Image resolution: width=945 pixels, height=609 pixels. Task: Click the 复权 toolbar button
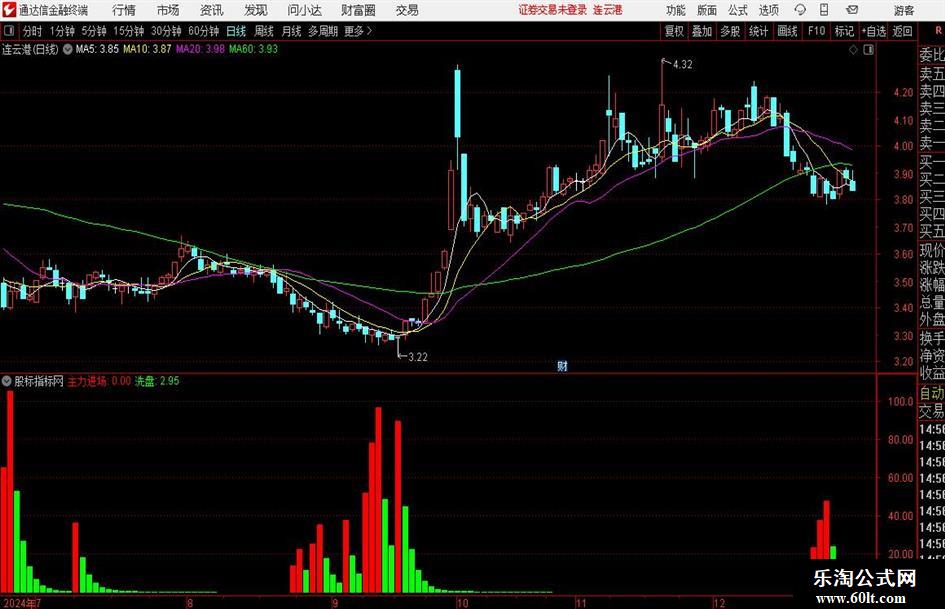674,31
